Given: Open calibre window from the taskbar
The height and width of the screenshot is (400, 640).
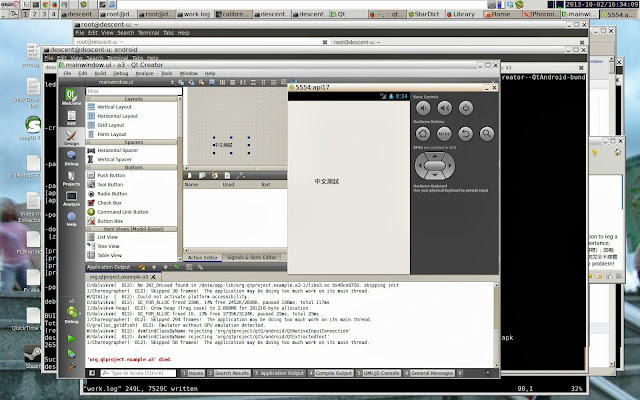Looking at the screenshot, I should pos(232,14).
